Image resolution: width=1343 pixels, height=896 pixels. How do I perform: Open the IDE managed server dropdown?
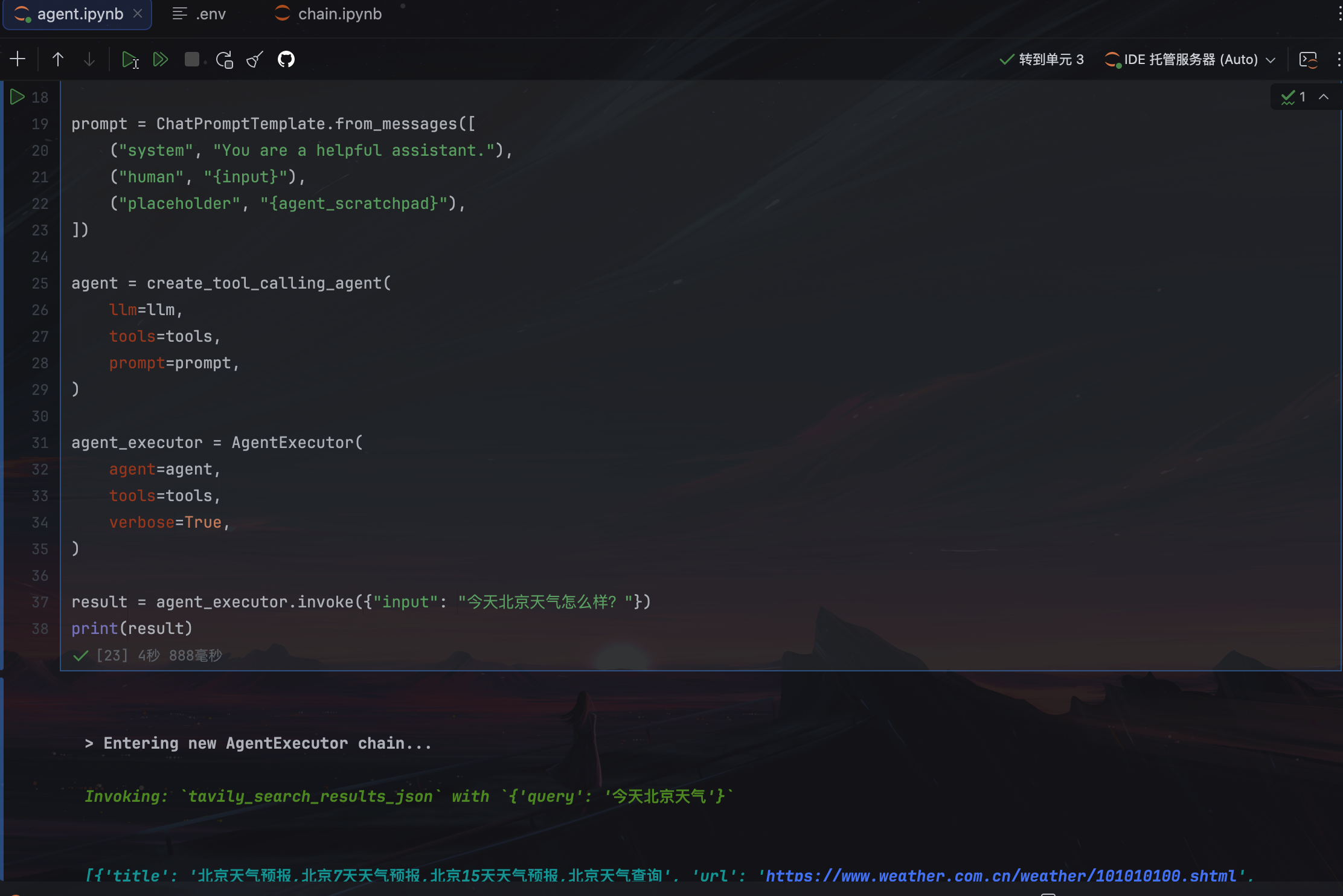pos(1190,59)
